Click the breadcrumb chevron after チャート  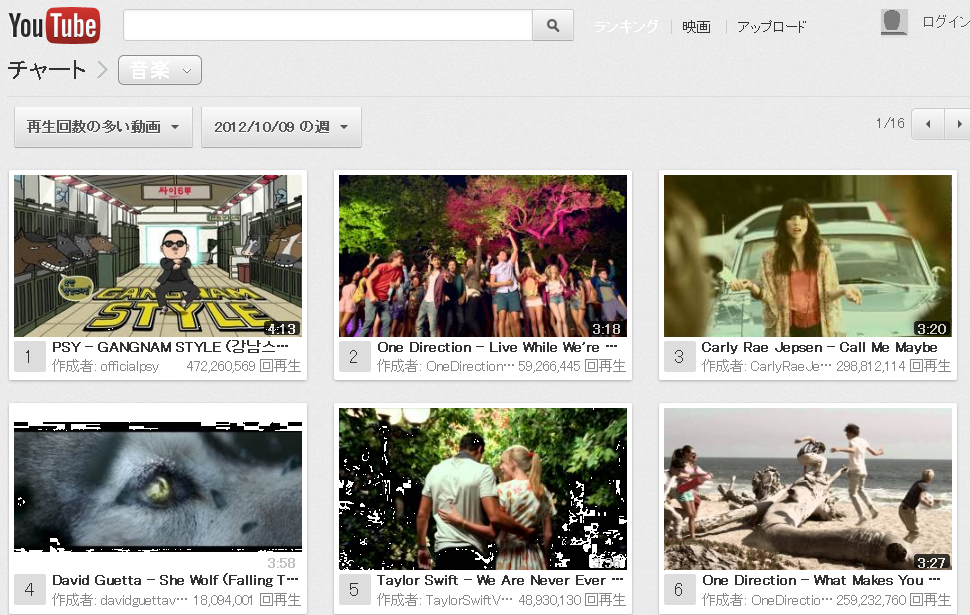coord(102,69)
